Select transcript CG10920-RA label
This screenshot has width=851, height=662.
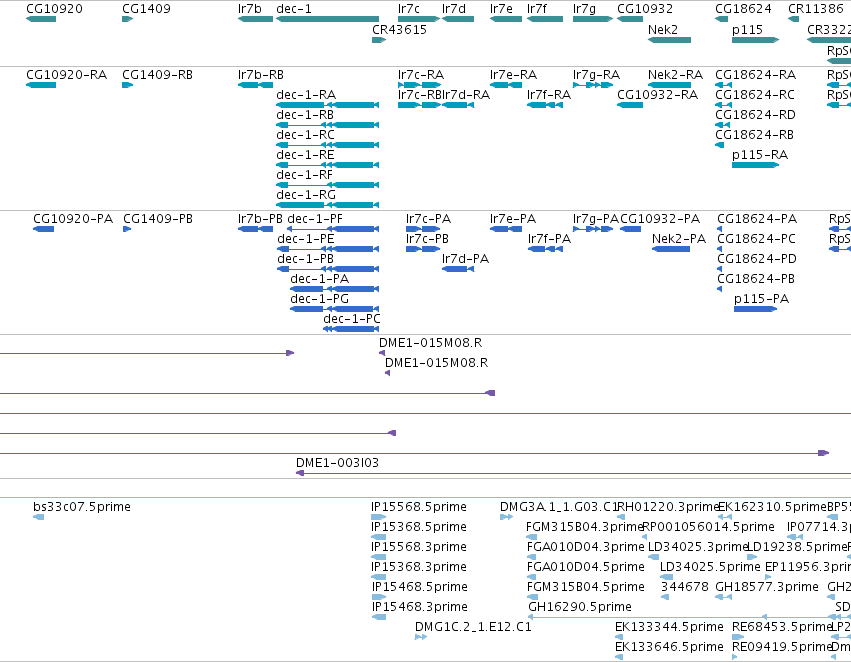point(66,74)
